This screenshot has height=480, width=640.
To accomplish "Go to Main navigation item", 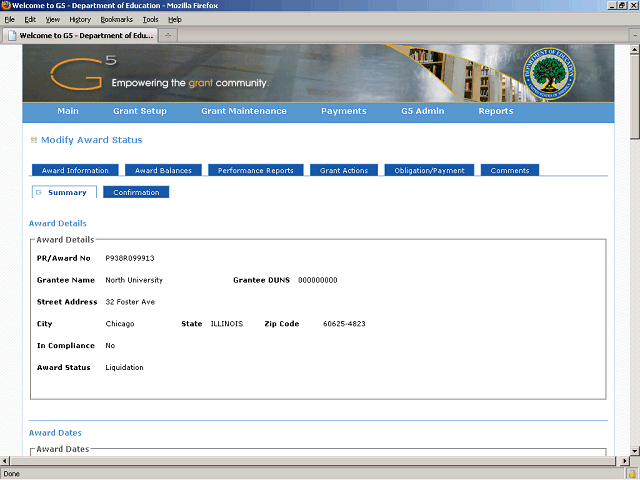I will tap(68, 111).
